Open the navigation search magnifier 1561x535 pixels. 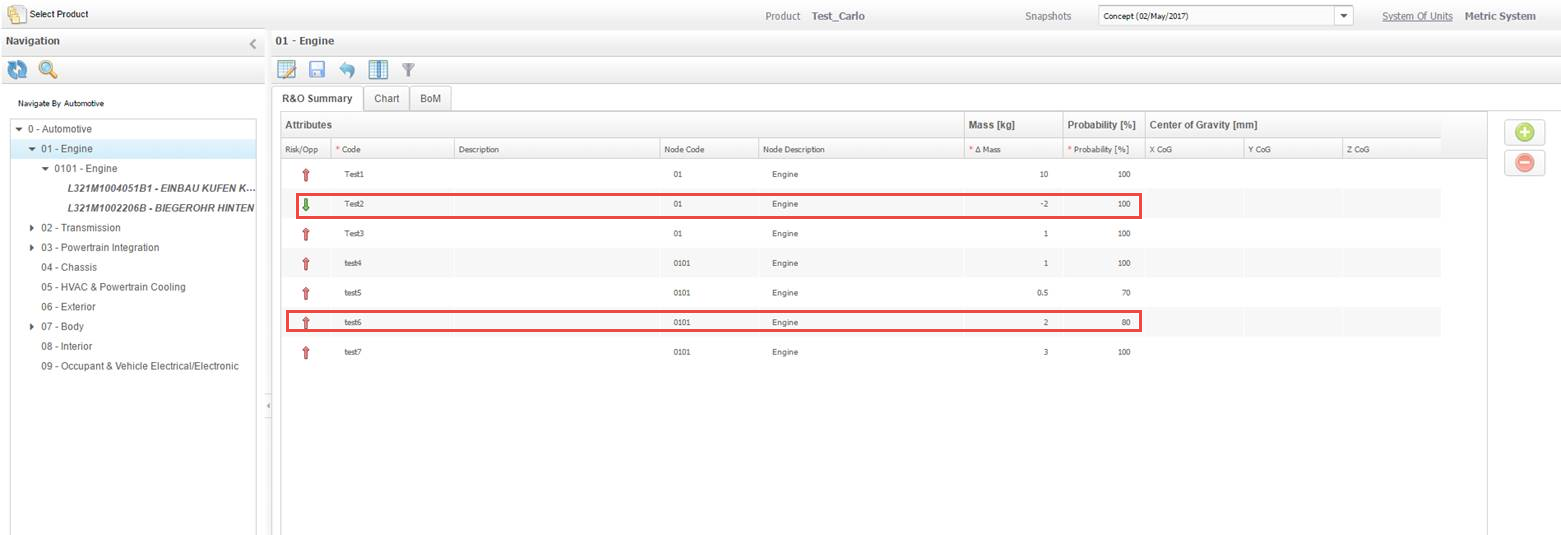48,70
